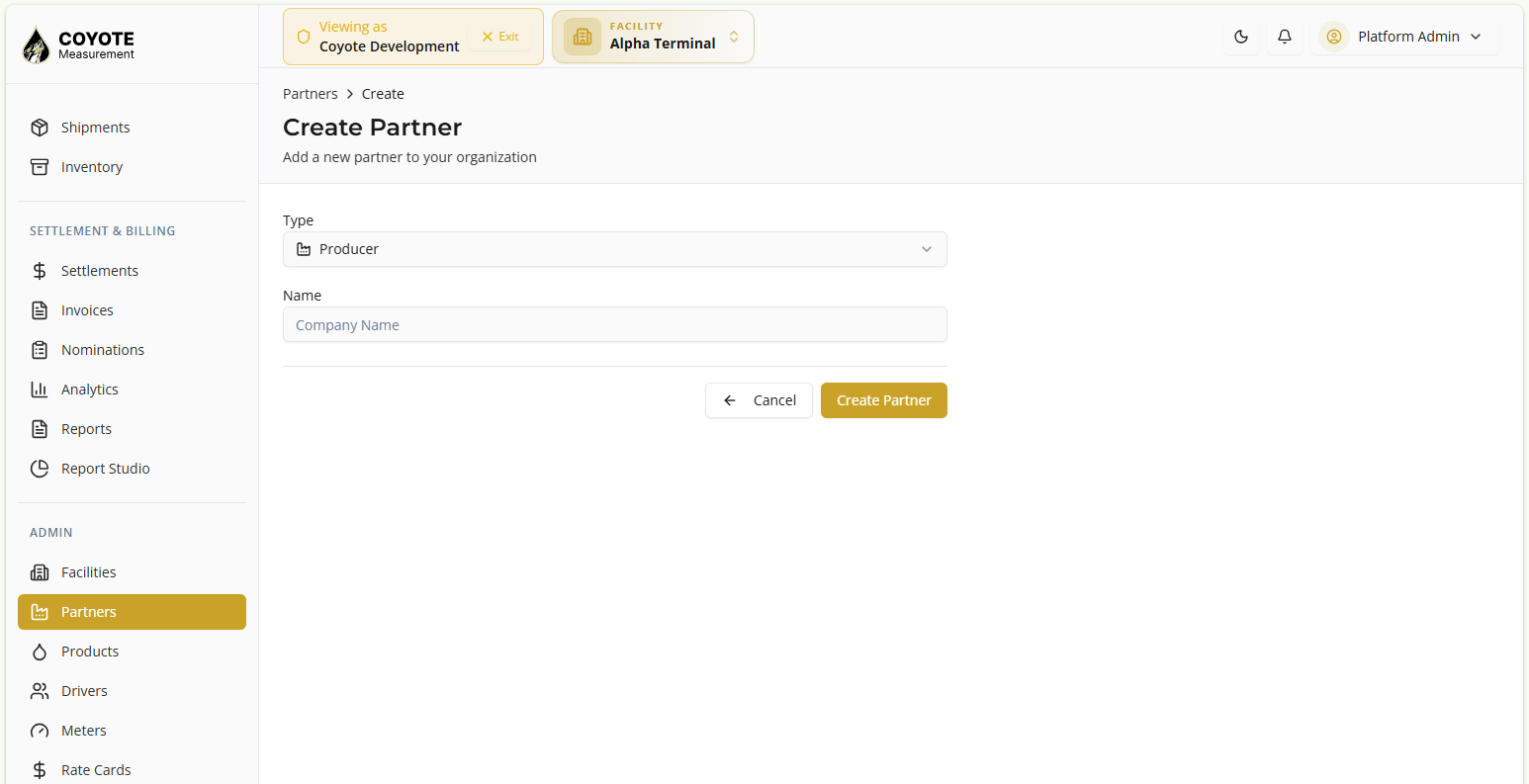This screenshot has height=784, width=1529.
Task: Click the Platform Admin avatar icon
Action: (1334, 37)
